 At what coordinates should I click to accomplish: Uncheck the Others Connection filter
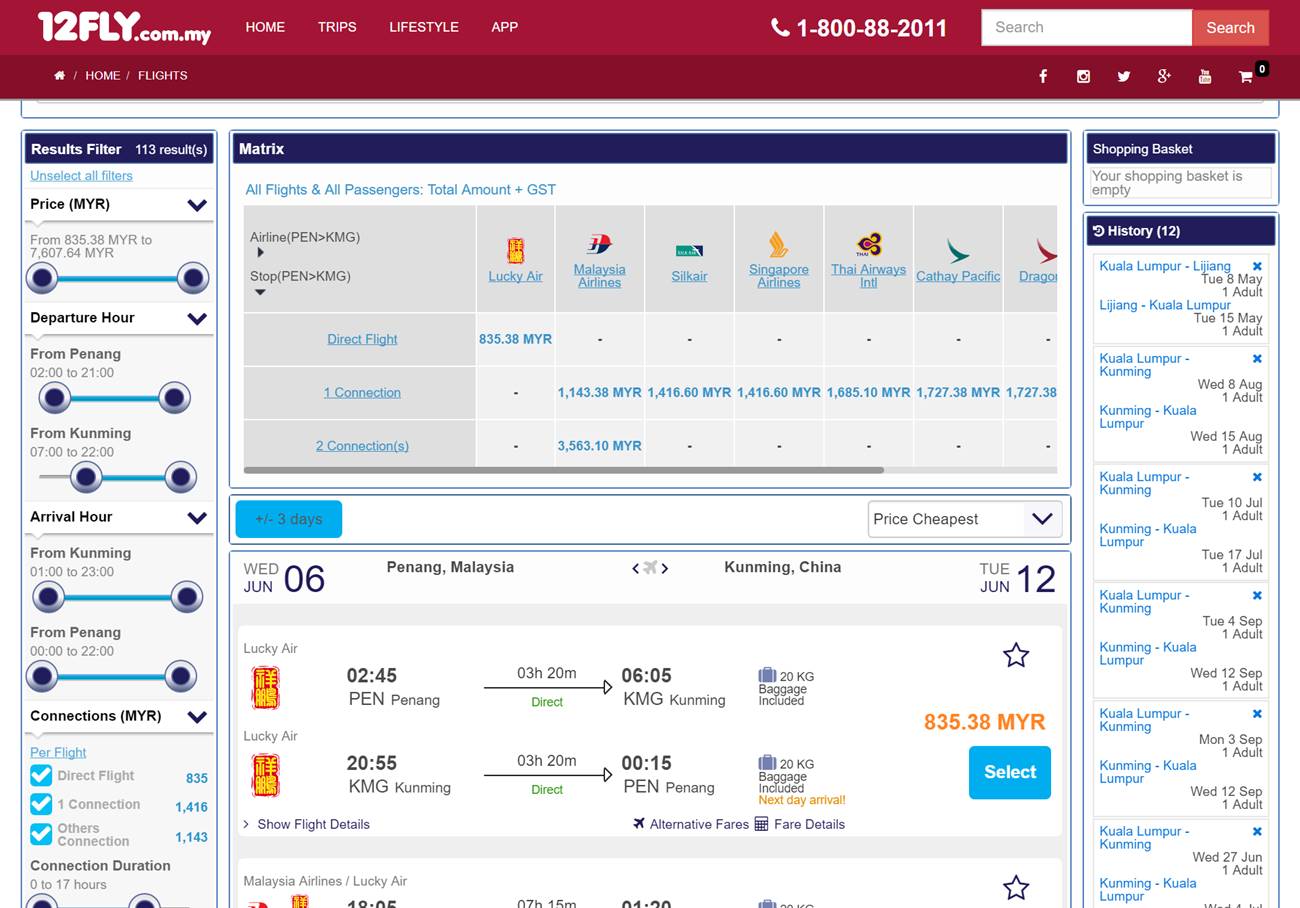coord(41,834)
